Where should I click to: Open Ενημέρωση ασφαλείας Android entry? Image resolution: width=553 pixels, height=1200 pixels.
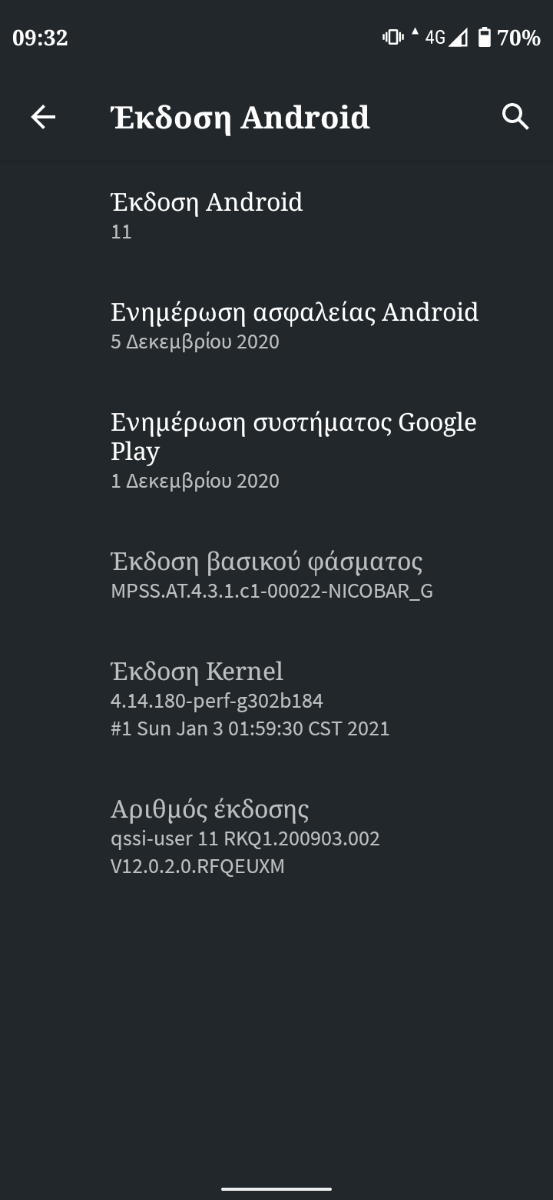click(276, 326)
